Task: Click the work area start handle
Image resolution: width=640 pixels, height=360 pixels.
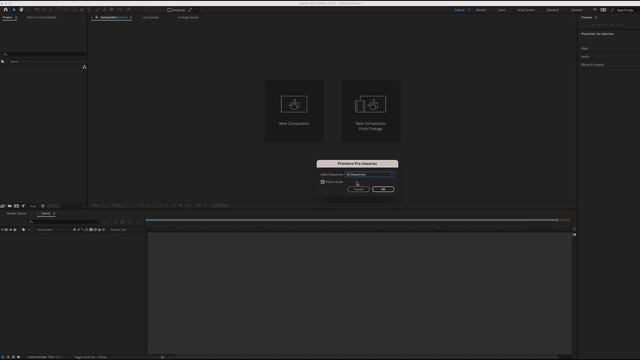Action: coord(147,220)
